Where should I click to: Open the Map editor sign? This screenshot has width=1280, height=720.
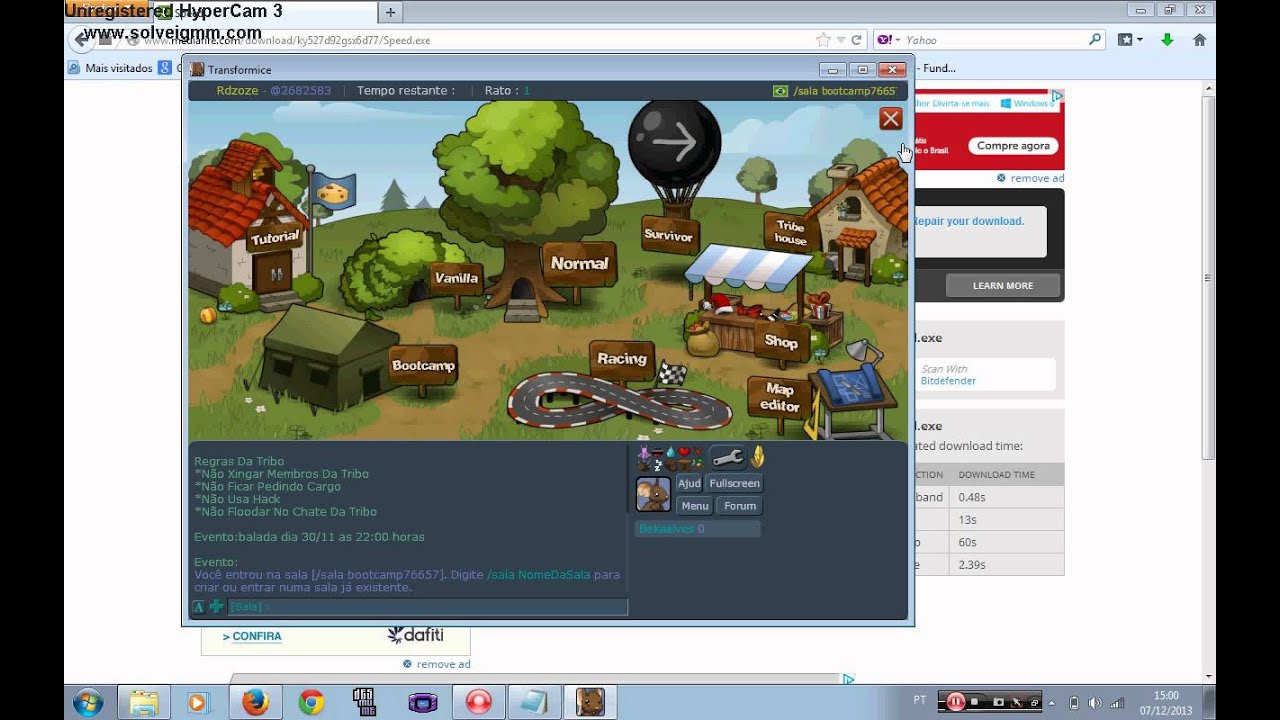[779, 397]
